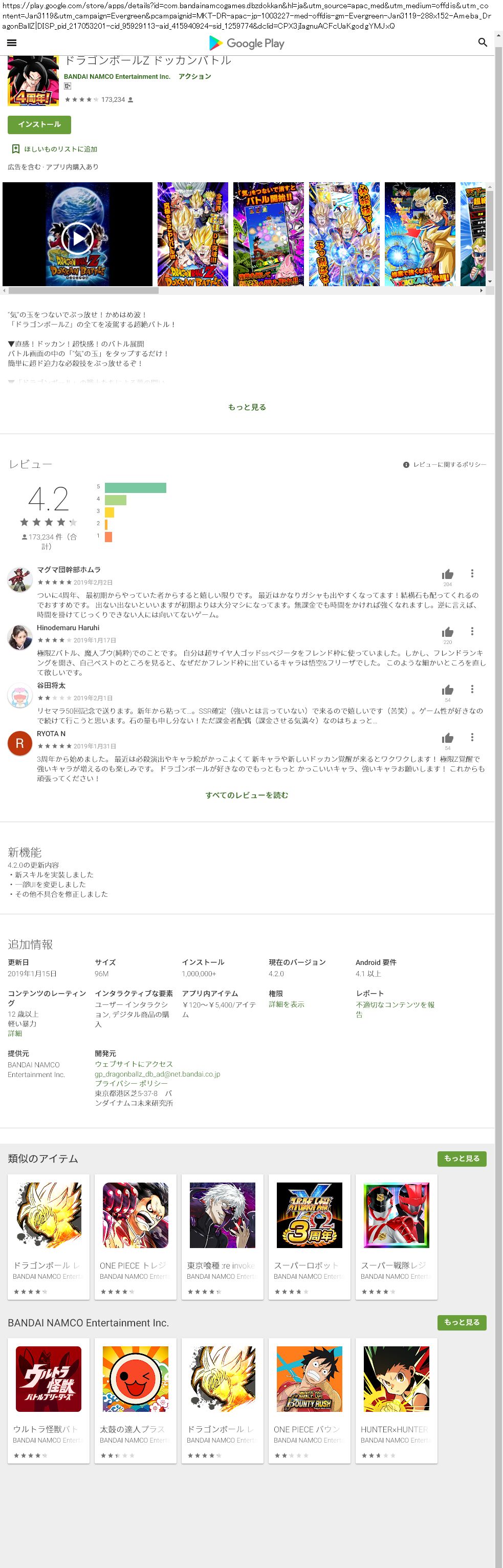The width and height of the screenshot is (503, 1568).
Task: Expand description with もっと見る link
Action: (246, 407)
